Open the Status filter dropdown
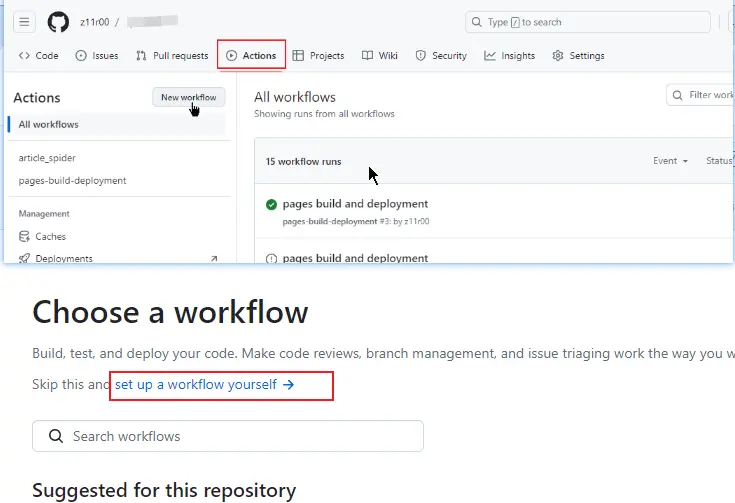 coord(719,161)
